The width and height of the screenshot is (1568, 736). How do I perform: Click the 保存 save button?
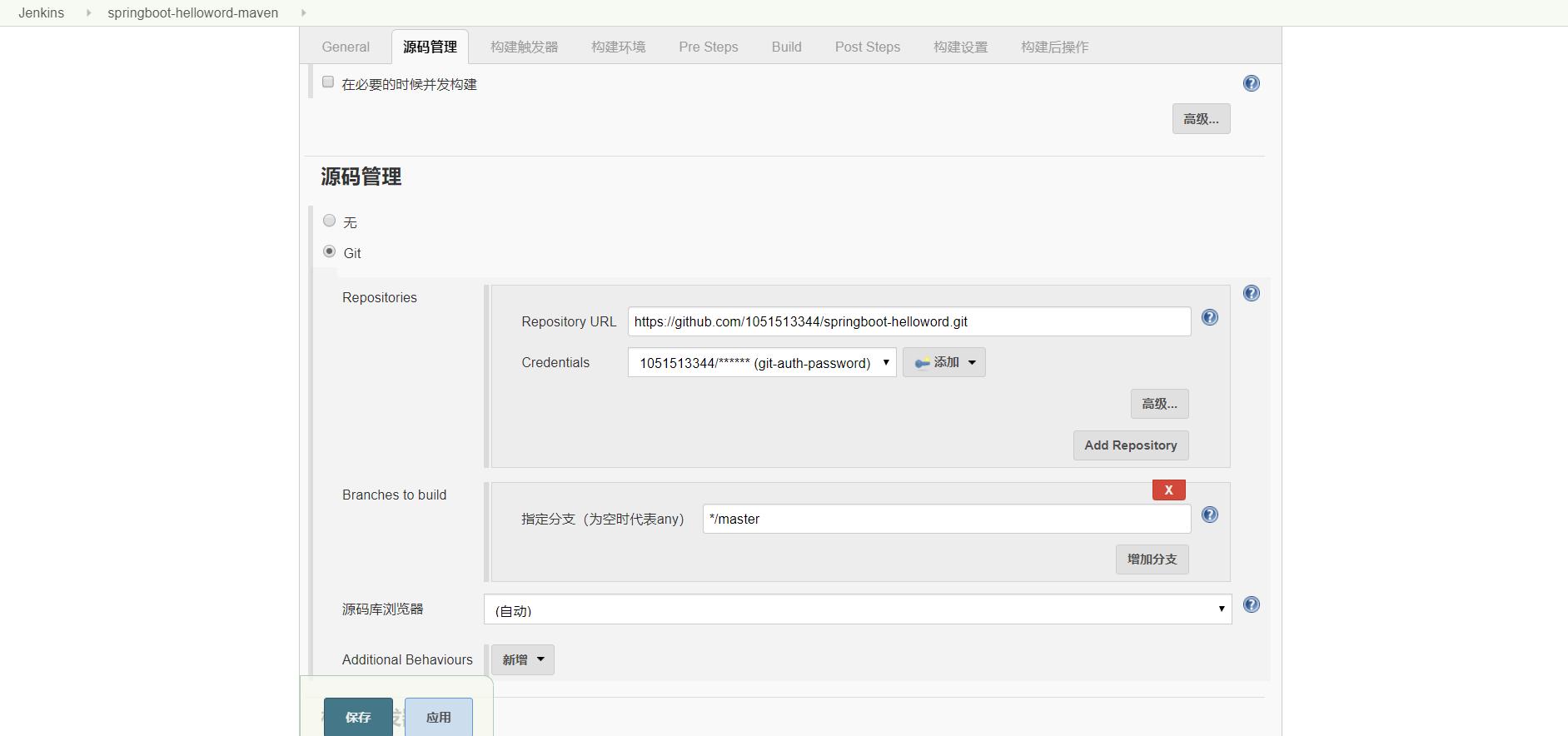pyautogui.click(x=358, y=717)
